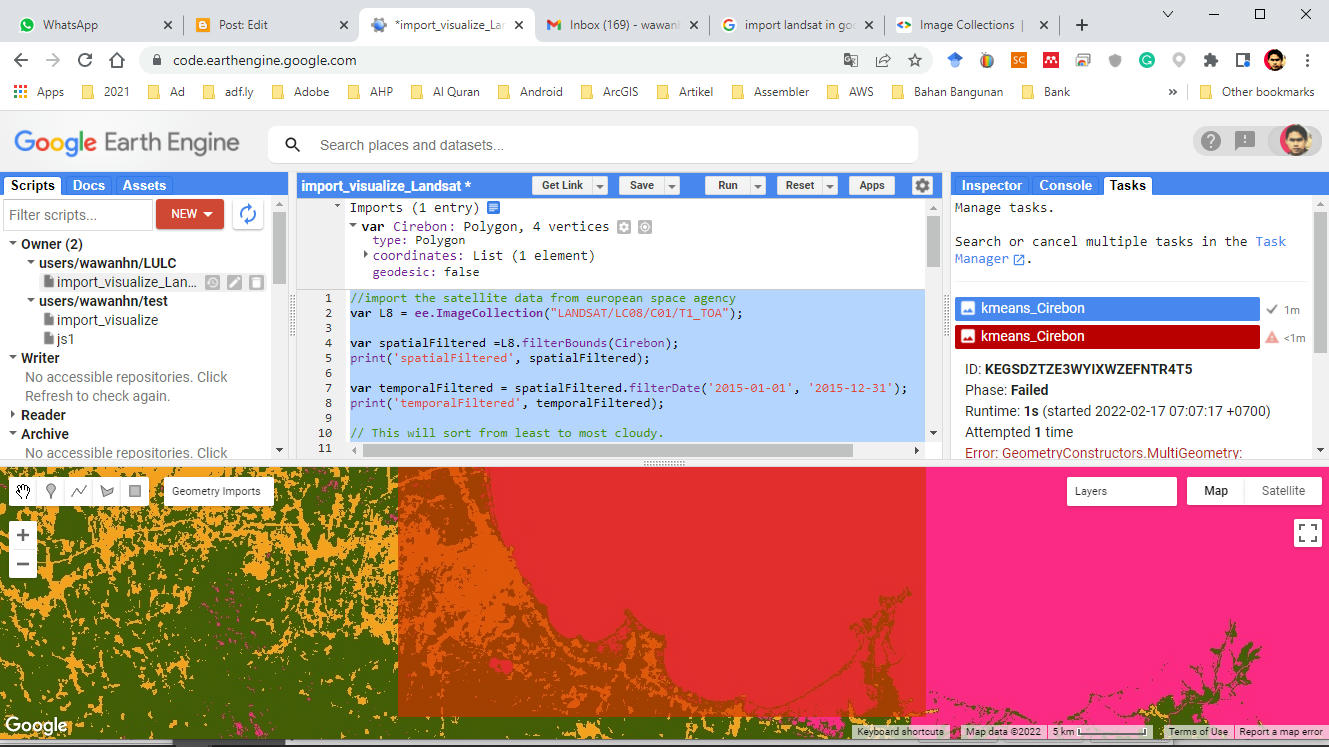Open Earth Engine user account avatar
This screenshot has width=1329, height=747.
(1295, 140)
